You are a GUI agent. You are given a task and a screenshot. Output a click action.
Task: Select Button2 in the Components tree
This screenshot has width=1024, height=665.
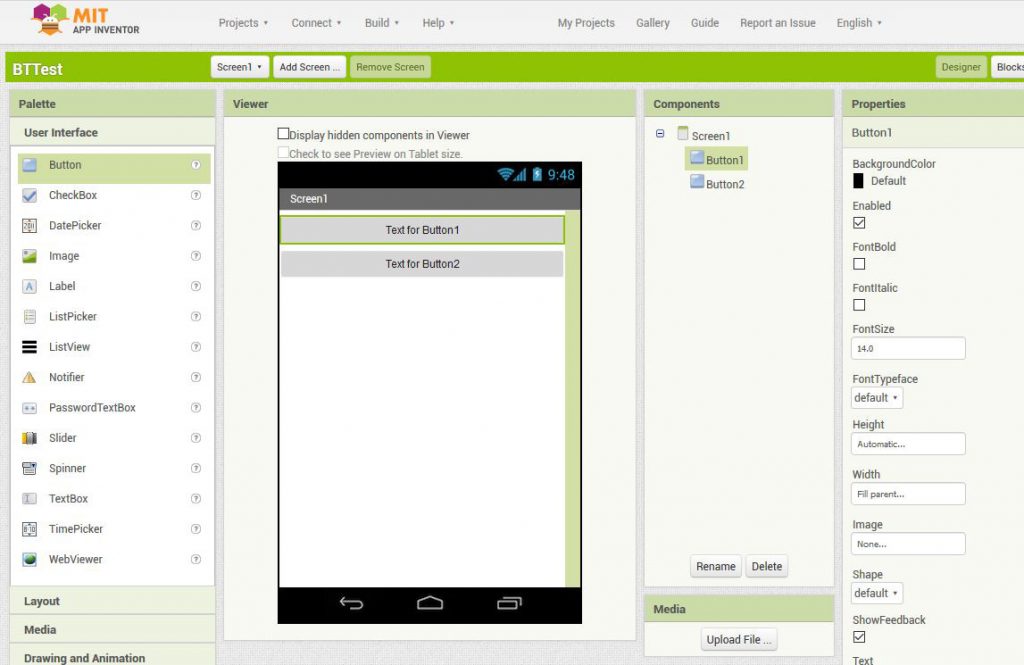(x=725, y=184)
